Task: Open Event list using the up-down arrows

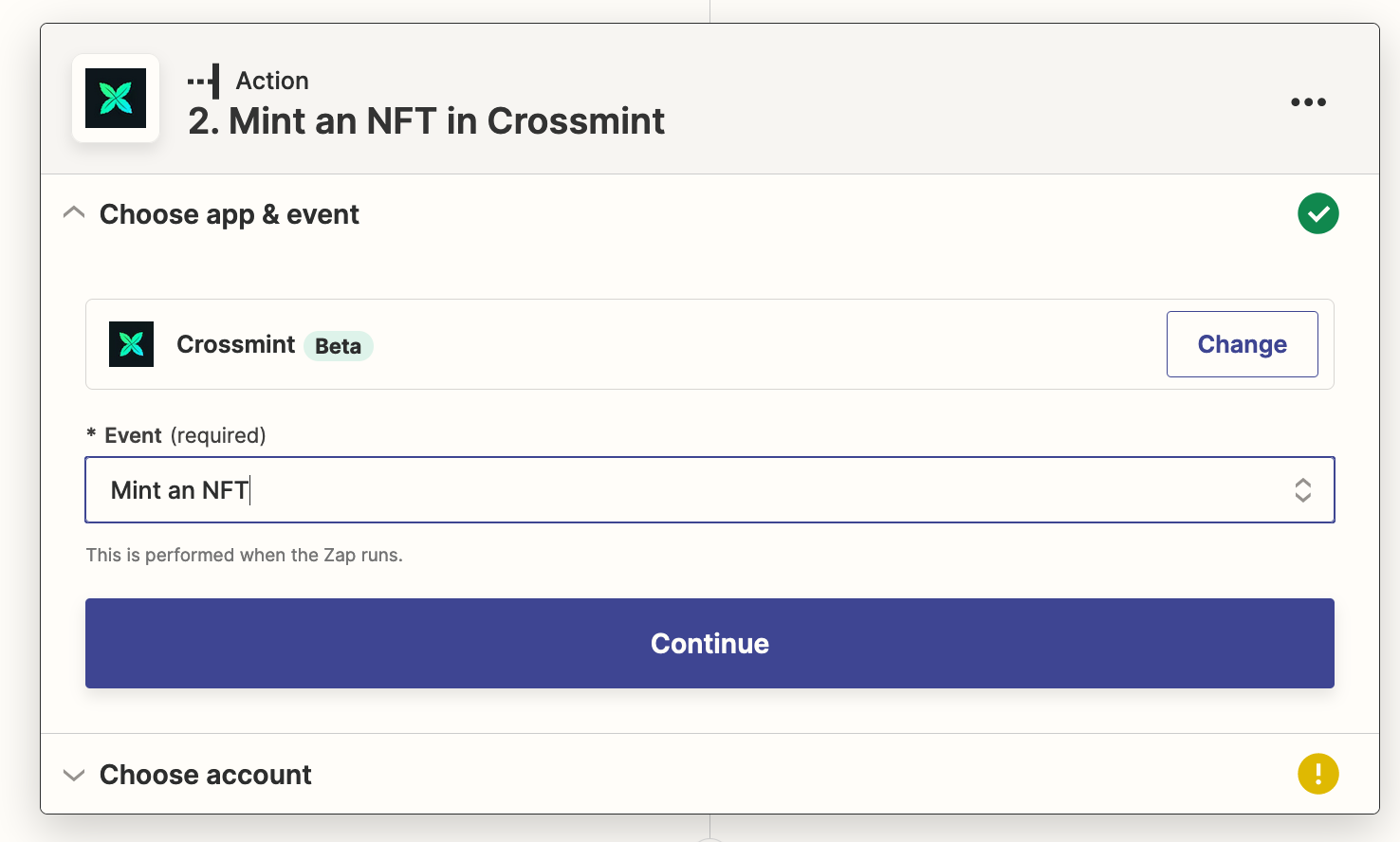Action: tap(1302, 490)
